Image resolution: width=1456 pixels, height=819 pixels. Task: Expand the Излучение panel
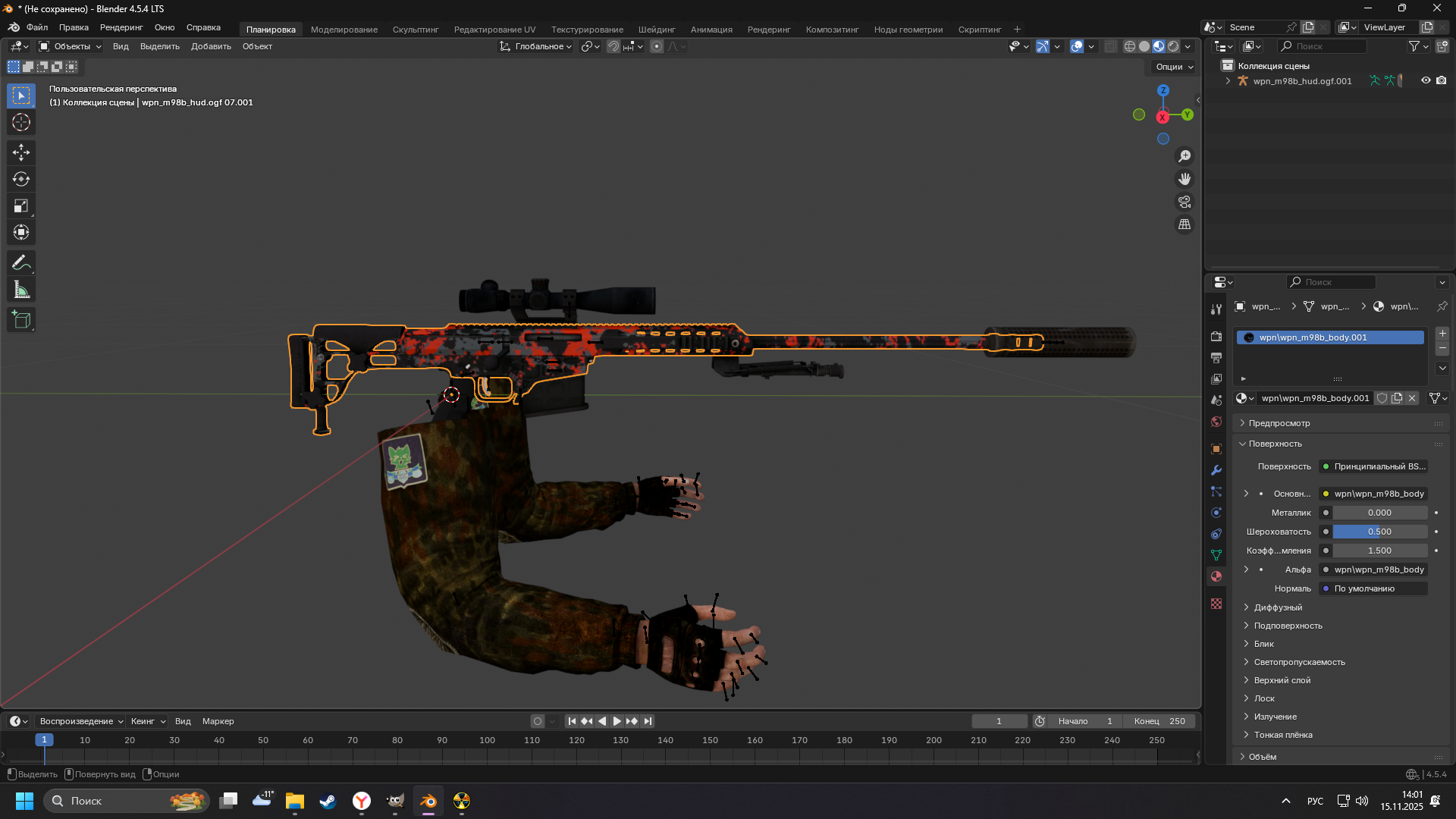point(1275,717)
